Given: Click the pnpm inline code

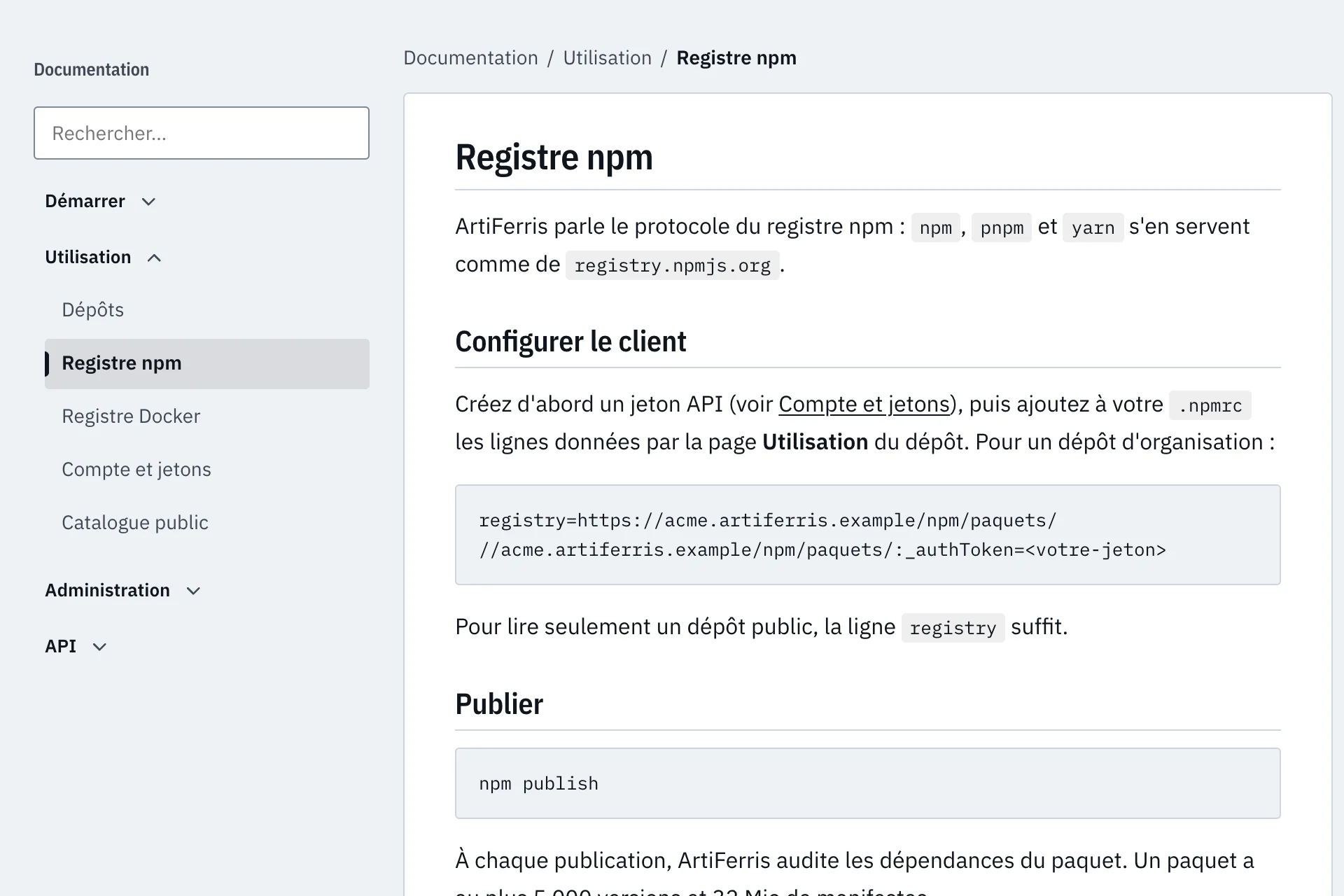Looking at the screenshot, I should pos(1002,228).
